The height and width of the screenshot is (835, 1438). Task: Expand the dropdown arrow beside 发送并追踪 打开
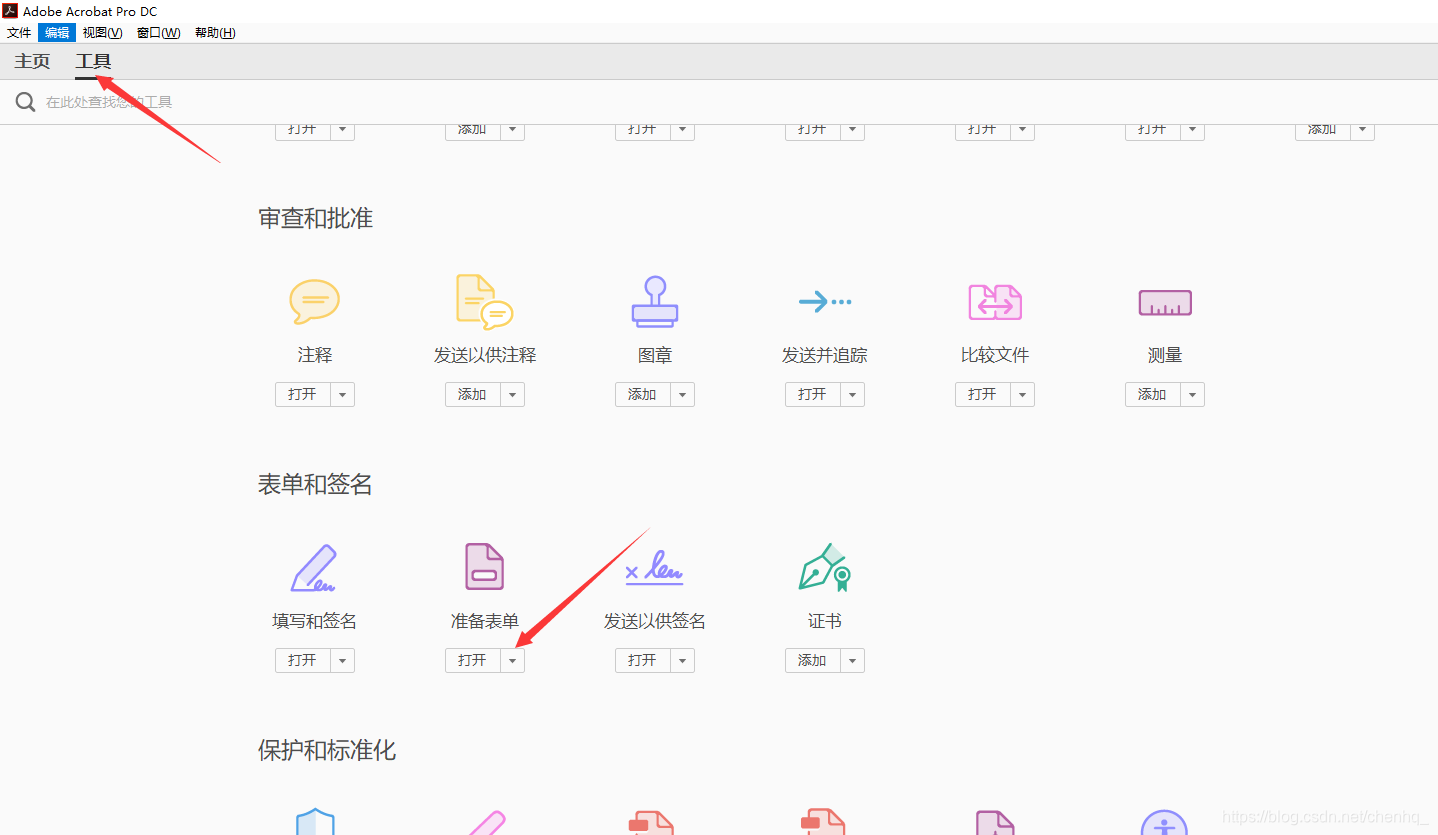pyautogui.click(x=853, y=394)
